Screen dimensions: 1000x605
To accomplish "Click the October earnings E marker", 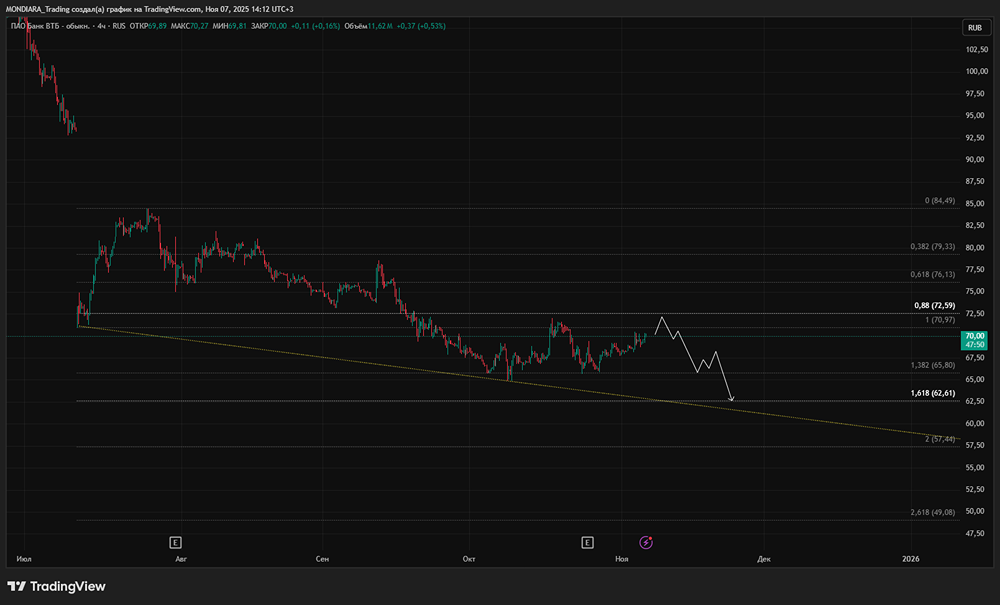I will (588, 542).
